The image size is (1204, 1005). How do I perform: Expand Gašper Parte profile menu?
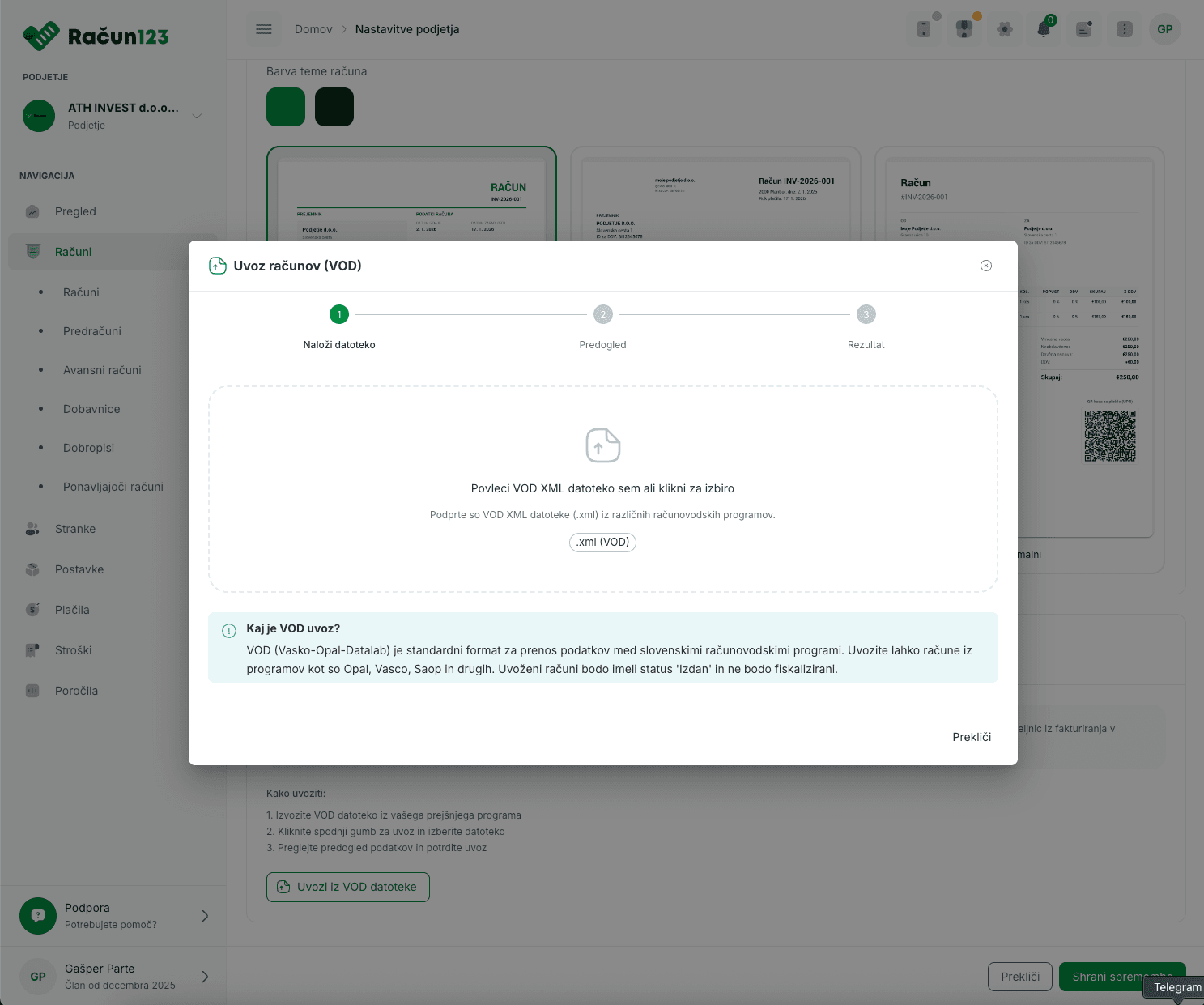click(x=205, y=977)
